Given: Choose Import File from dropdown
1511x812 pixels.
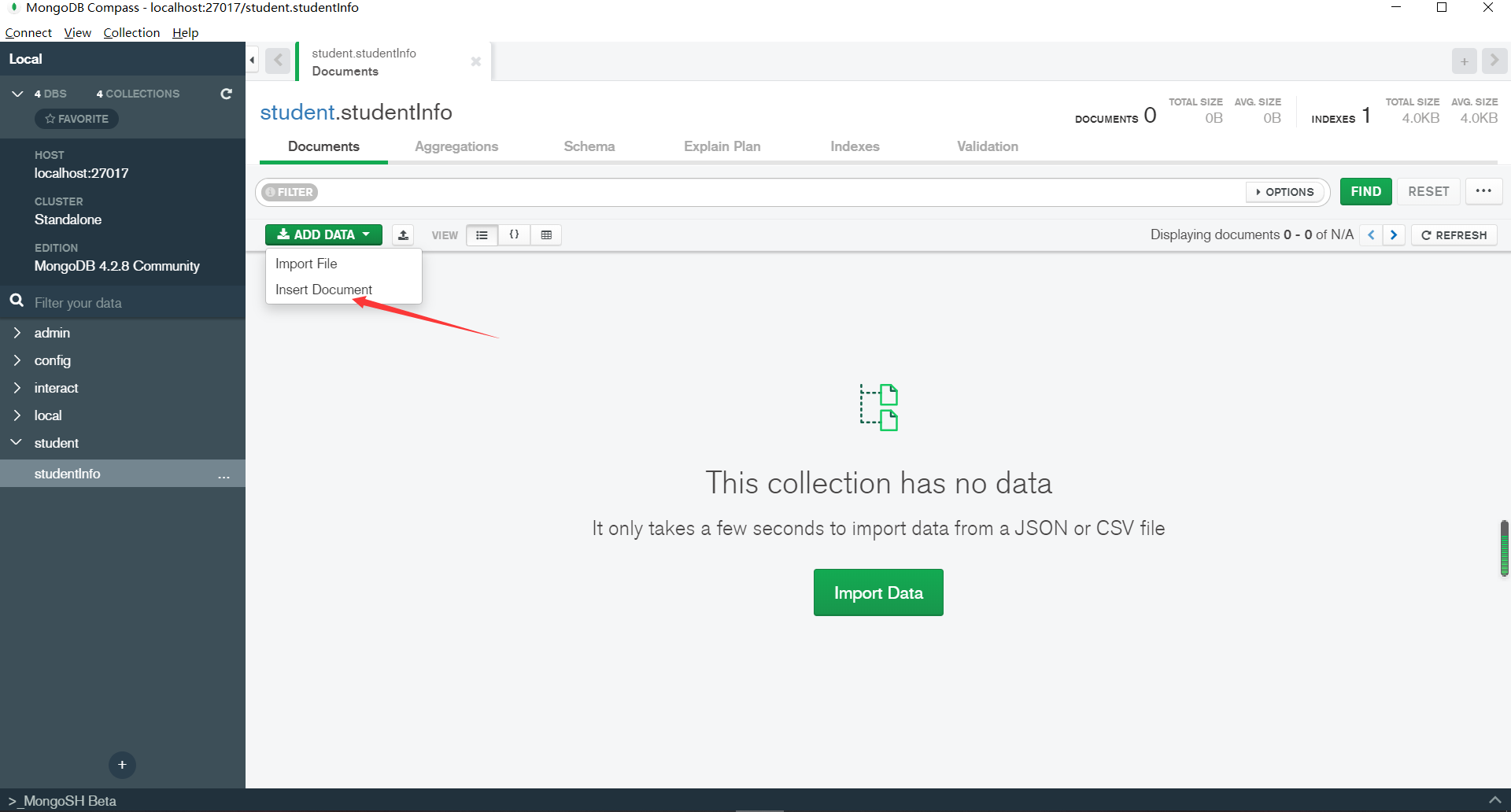Looking at the screenshot, I should (306, 264).
